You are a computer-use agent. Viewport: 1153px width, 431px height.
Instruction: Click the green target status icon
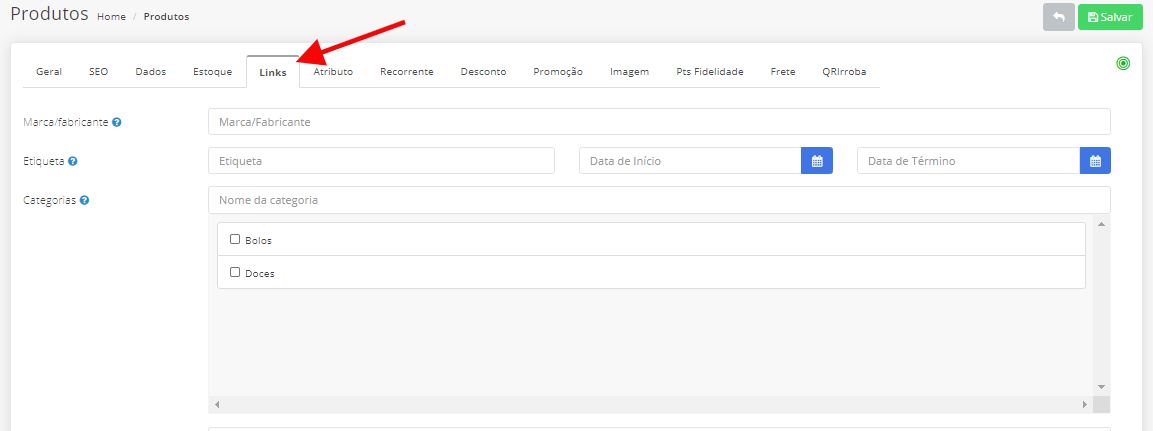[1122, 64]
